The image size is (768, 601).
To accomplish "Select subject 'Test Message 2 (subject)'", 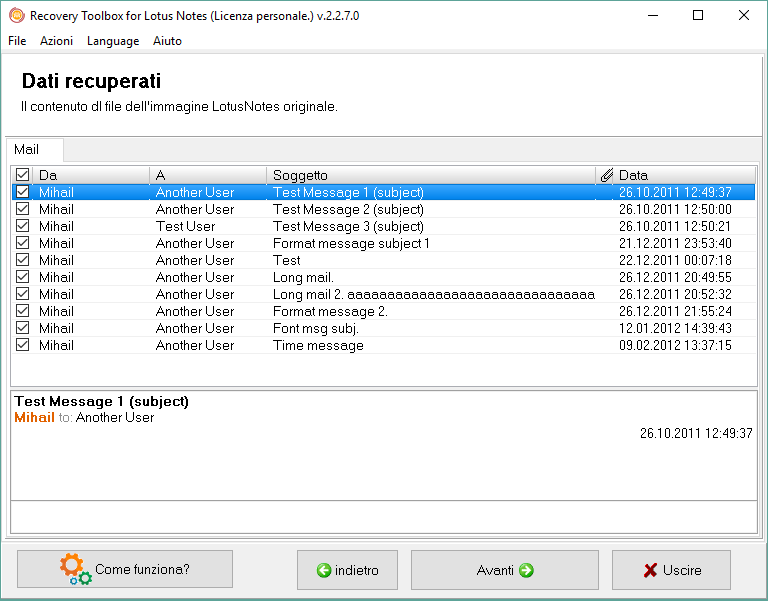I will [x=348, y=209].
